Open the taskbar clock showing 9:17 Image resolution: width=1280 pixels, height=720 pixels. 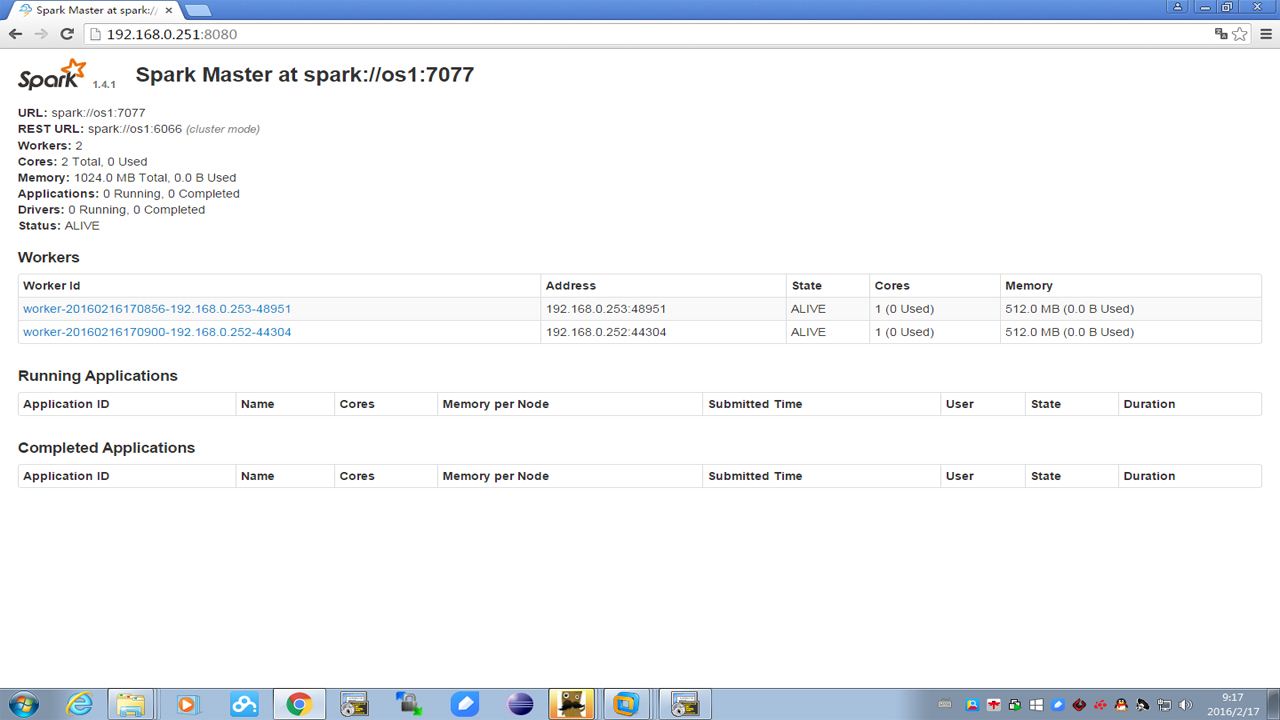click(1233, 704)
